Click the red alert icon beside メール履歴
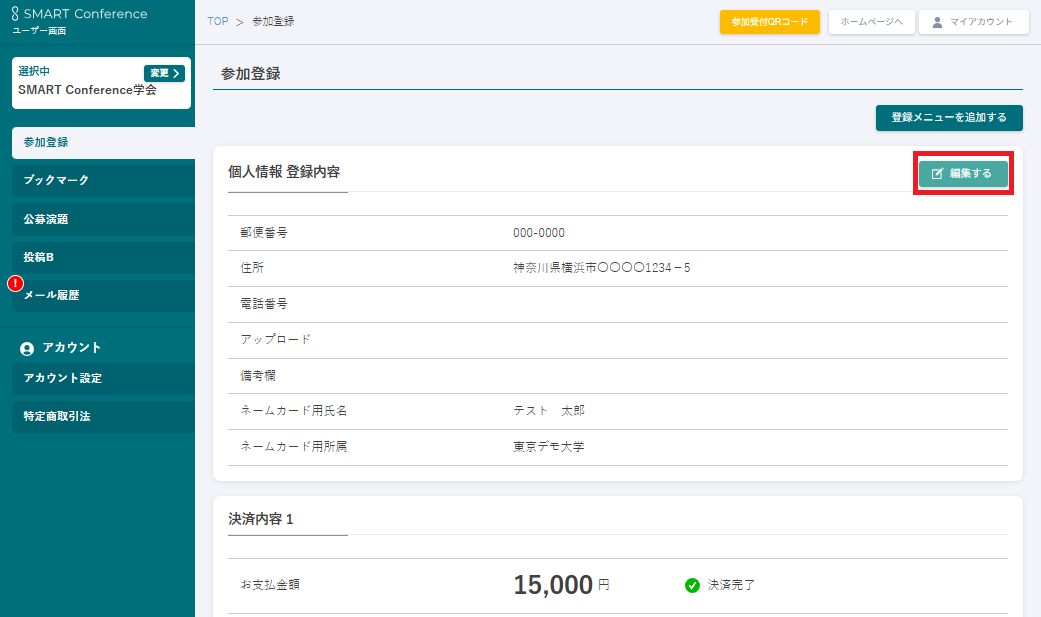The width and height of the screenshot is (1041, 617). (15, 284)
